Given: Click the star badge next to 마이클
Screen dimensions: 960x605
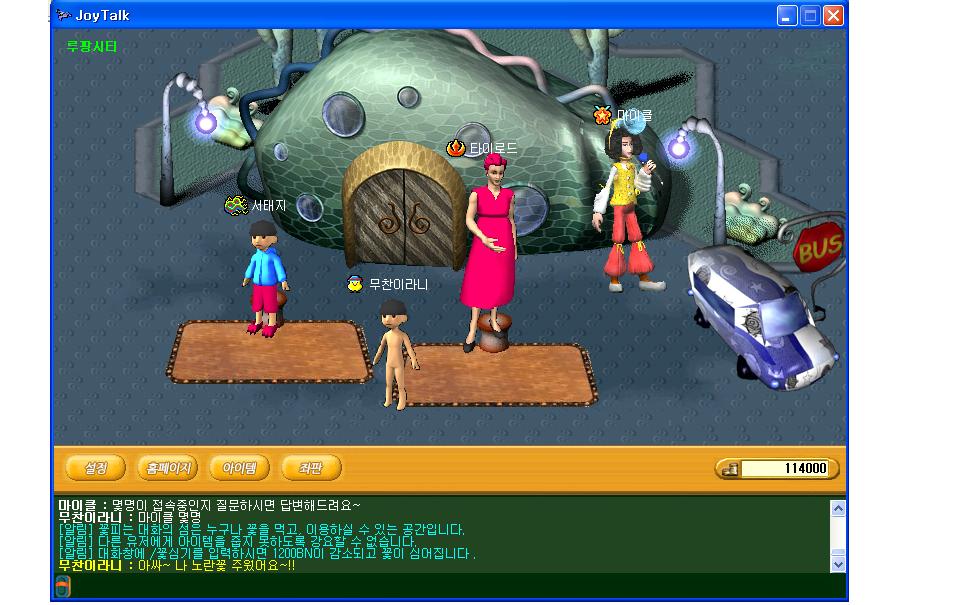Looking at the screenshot, I should 602,116.
